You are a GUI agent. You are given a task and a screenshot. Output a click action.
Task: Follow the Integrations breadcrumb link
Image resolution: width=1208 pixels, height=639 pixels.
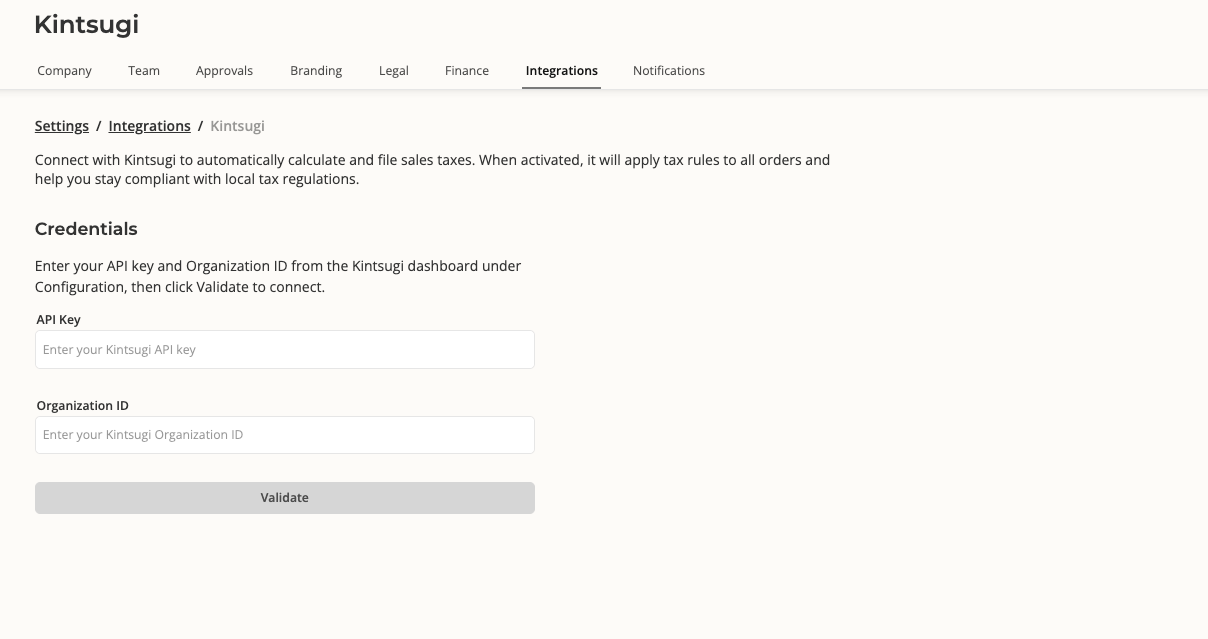point(150,126)
